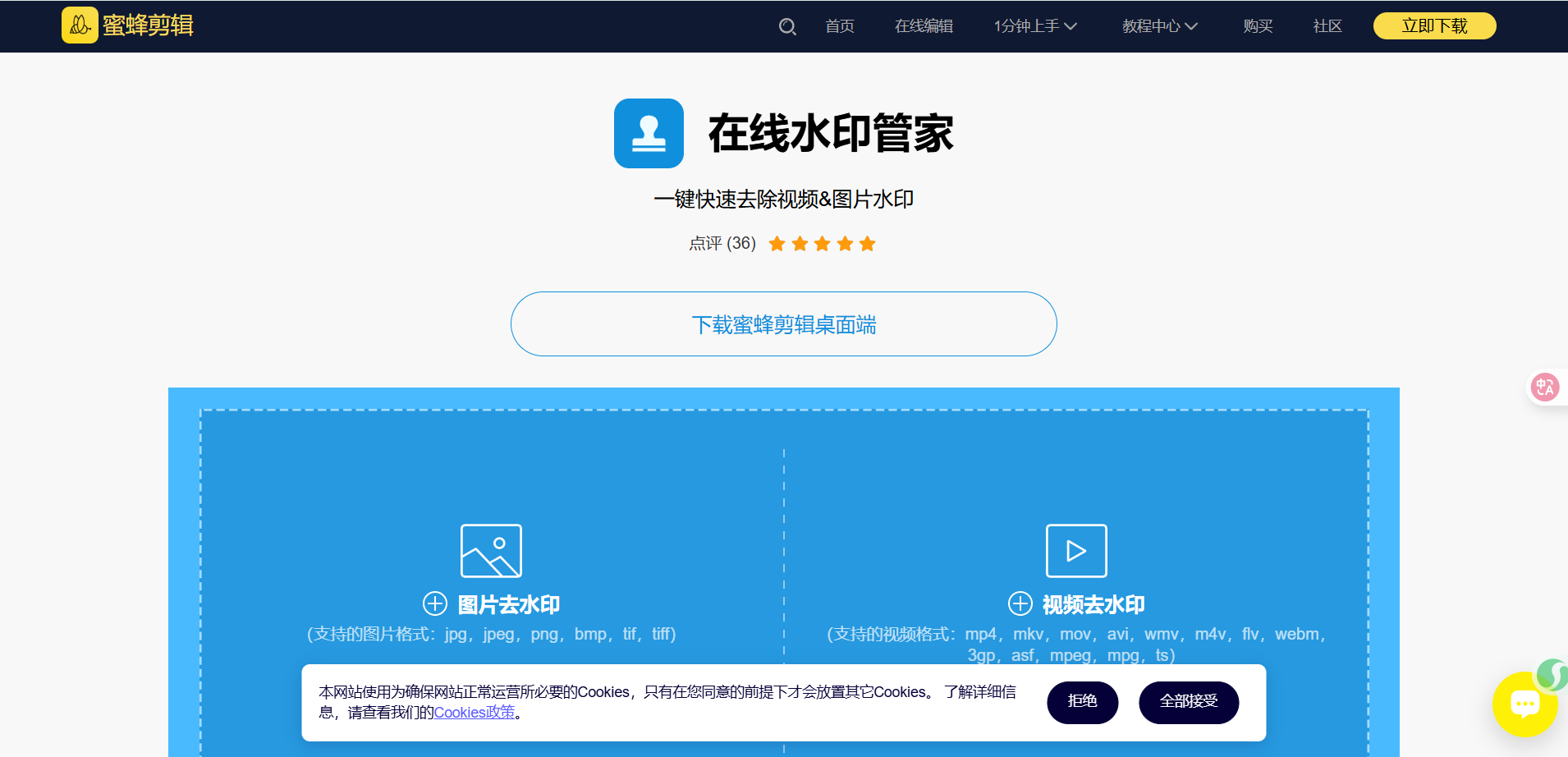Open the search magnifier icon in navbar

click(x=787, y=26)
